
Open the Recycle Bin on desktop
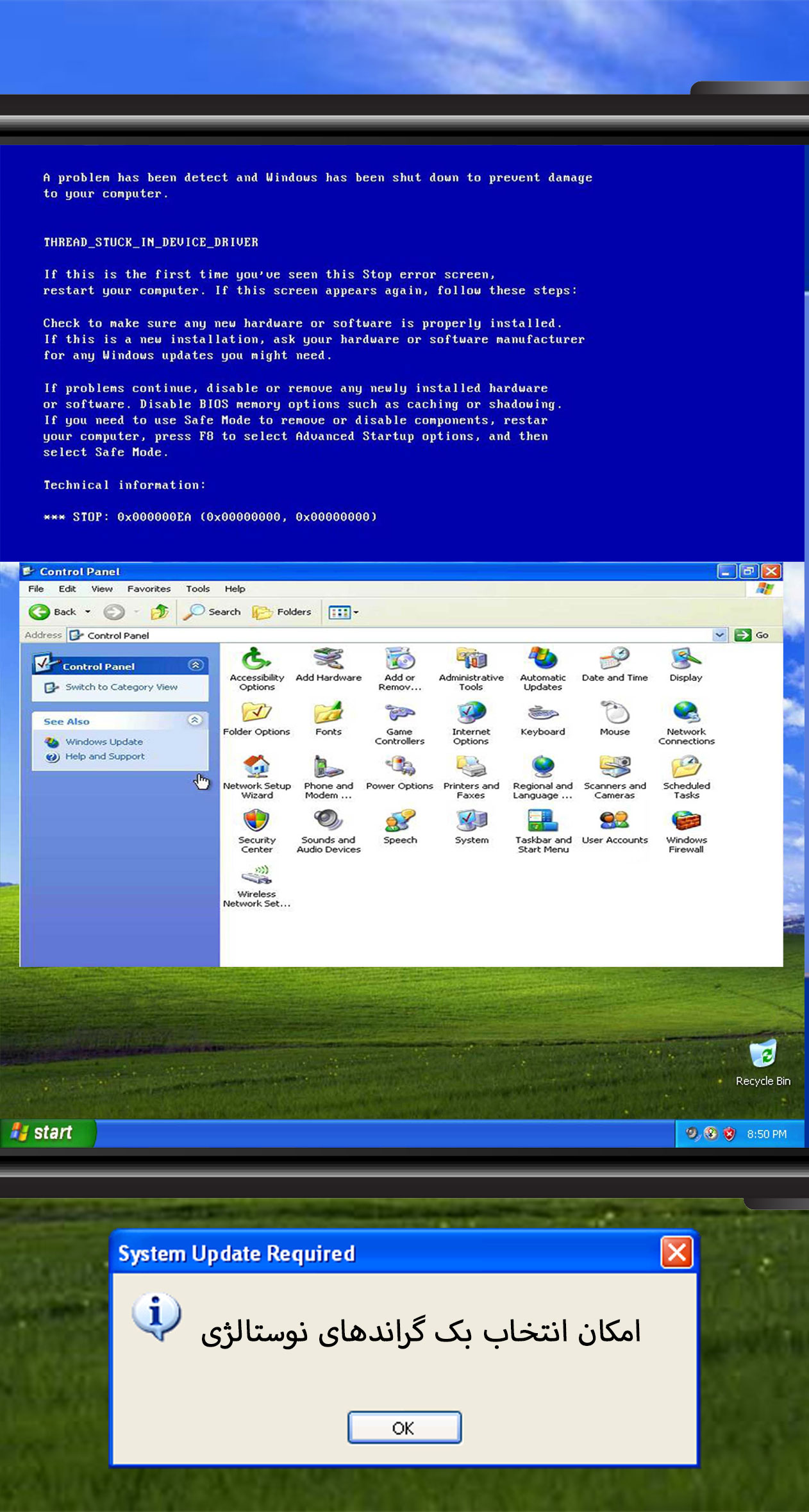[x=763, y=1063]
